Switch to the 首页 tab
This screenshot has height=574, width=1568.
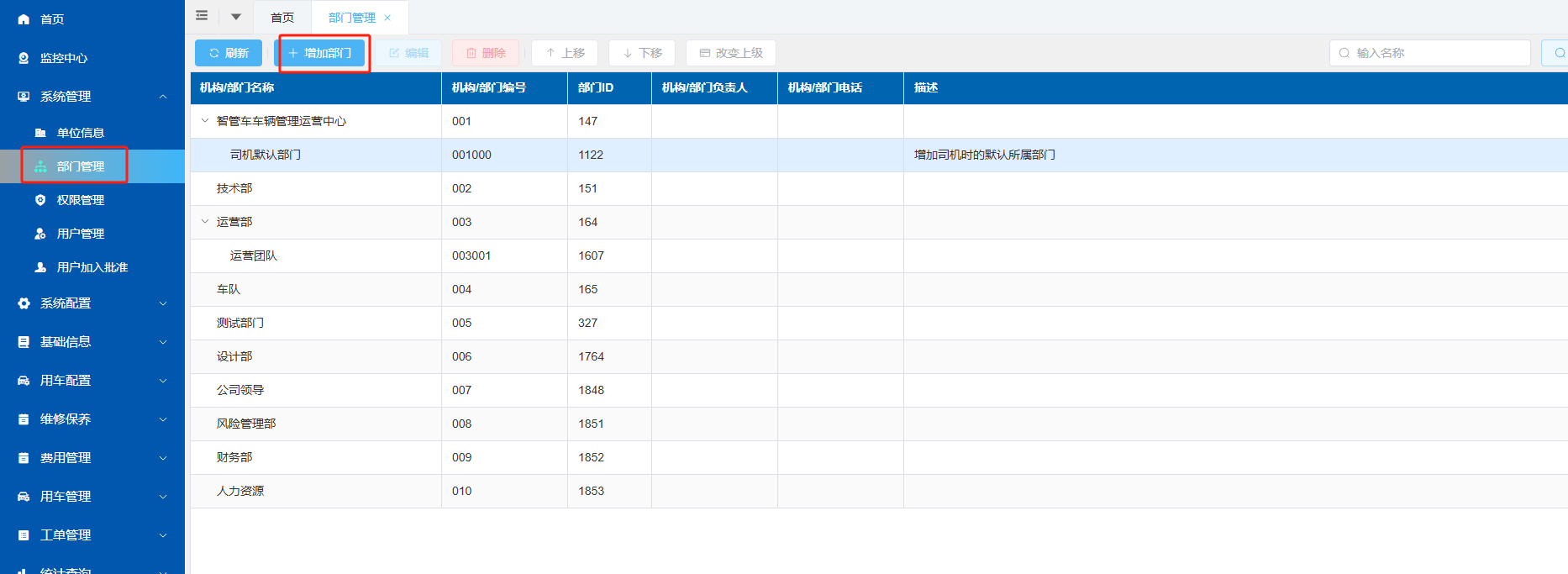(282, 18)
